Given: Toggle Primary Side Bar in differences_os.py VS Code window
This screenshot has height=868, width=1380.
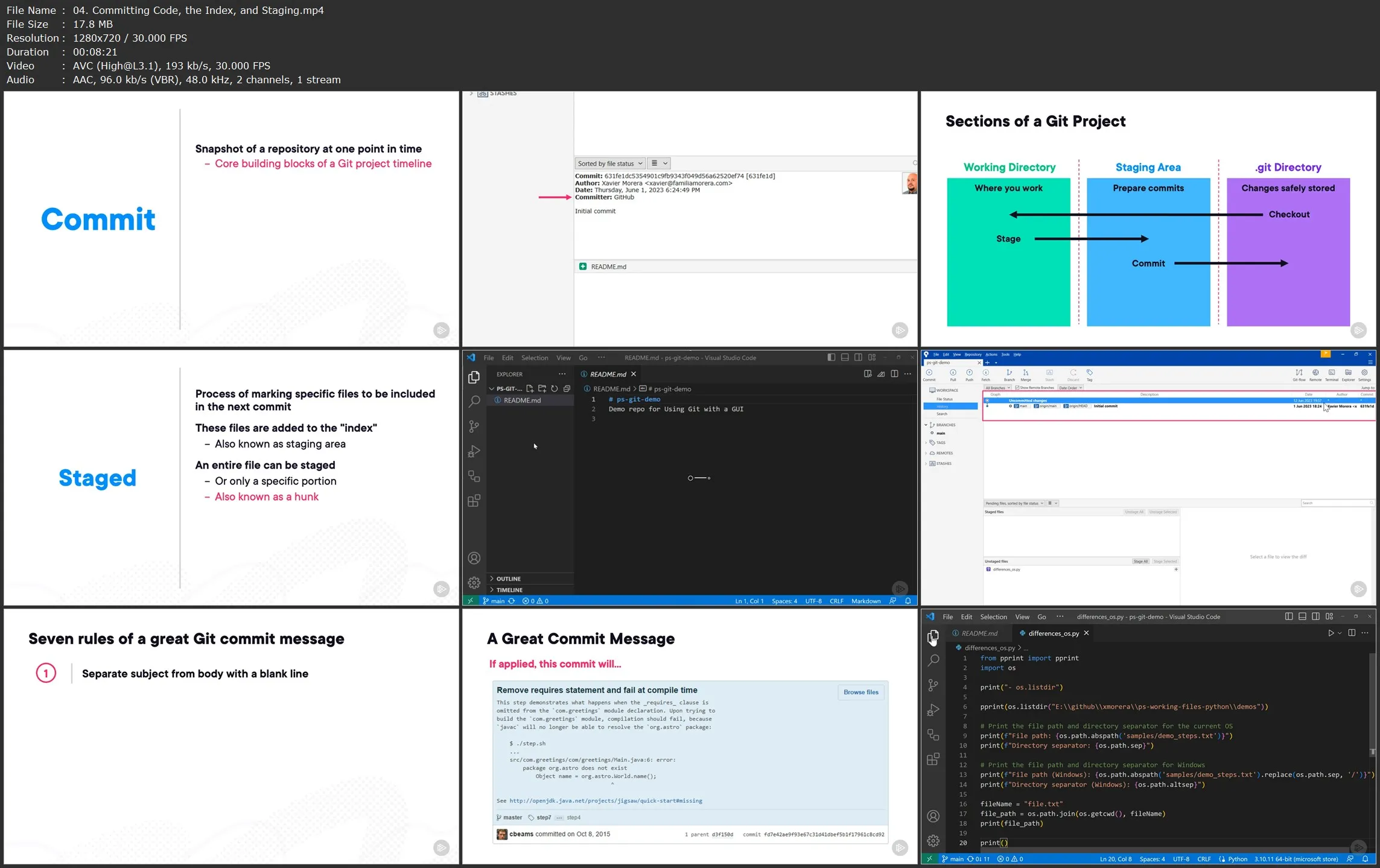Looking at the screenshot, I should pyautogui.click(x=1289, y=616).
